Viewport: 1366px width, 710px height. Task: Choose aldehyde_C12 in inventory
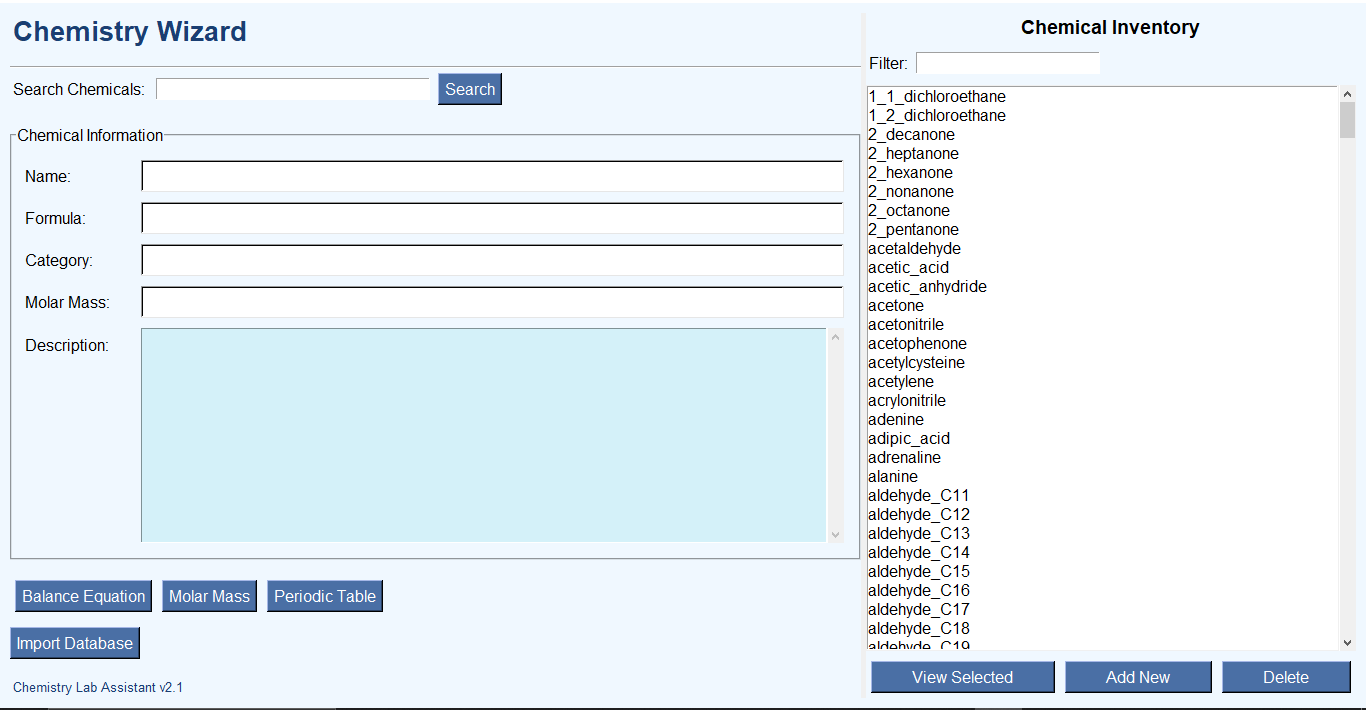point(1103,515)
